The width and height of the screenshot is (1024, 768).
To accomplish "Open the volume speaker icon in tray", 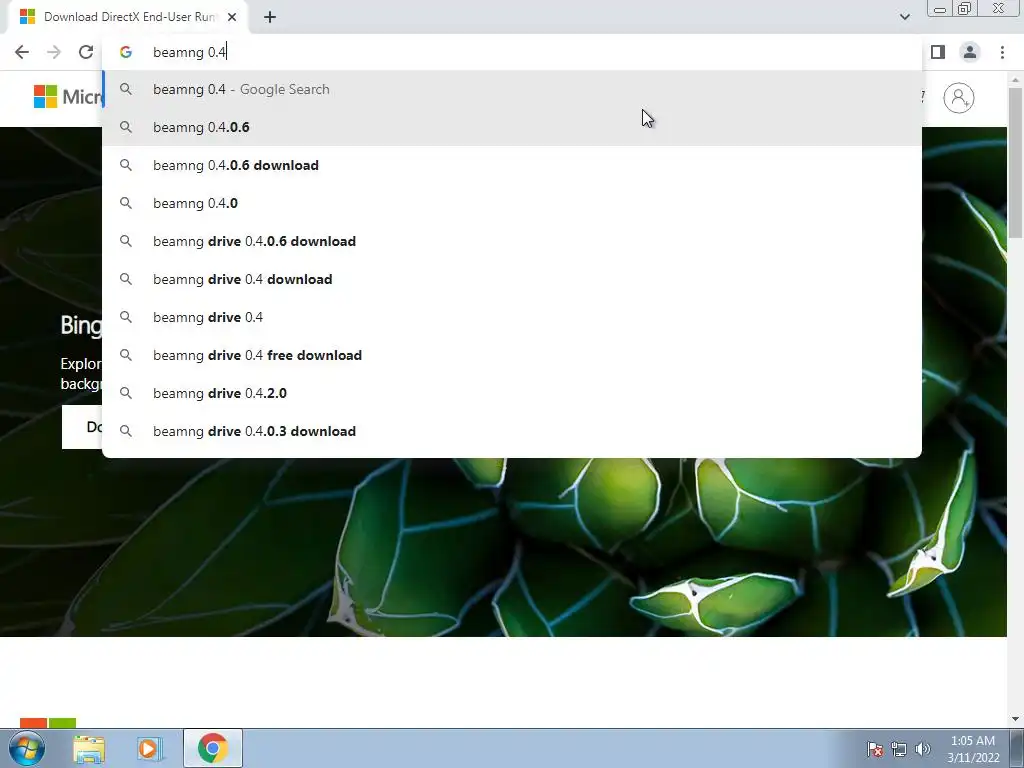I will (923, 749).
